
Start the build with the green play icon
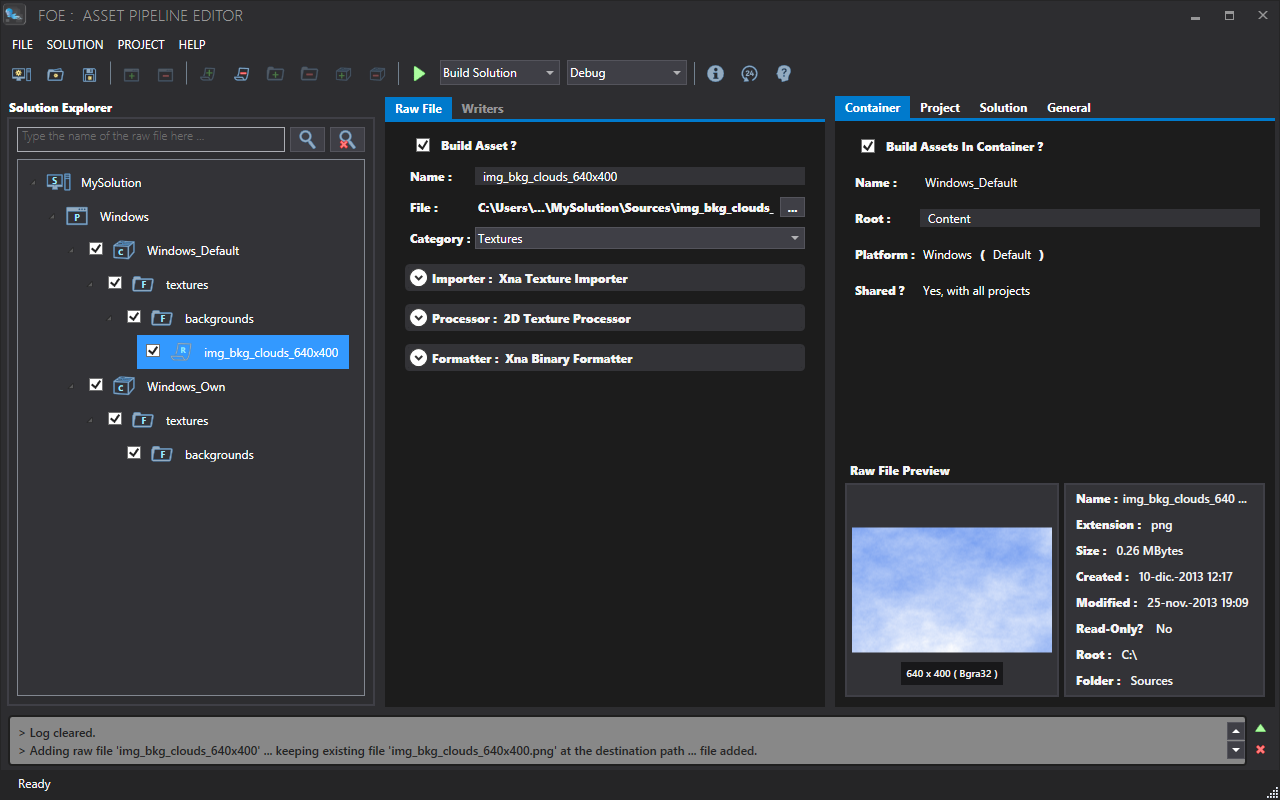coord(419,73)
